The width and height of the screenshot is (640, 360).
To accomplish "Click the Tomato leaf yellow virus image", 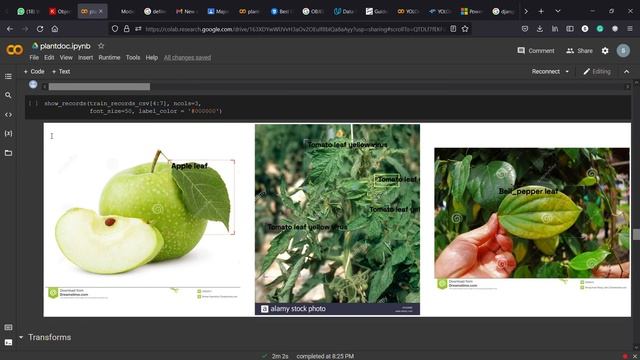I will [x=337, y=219].
